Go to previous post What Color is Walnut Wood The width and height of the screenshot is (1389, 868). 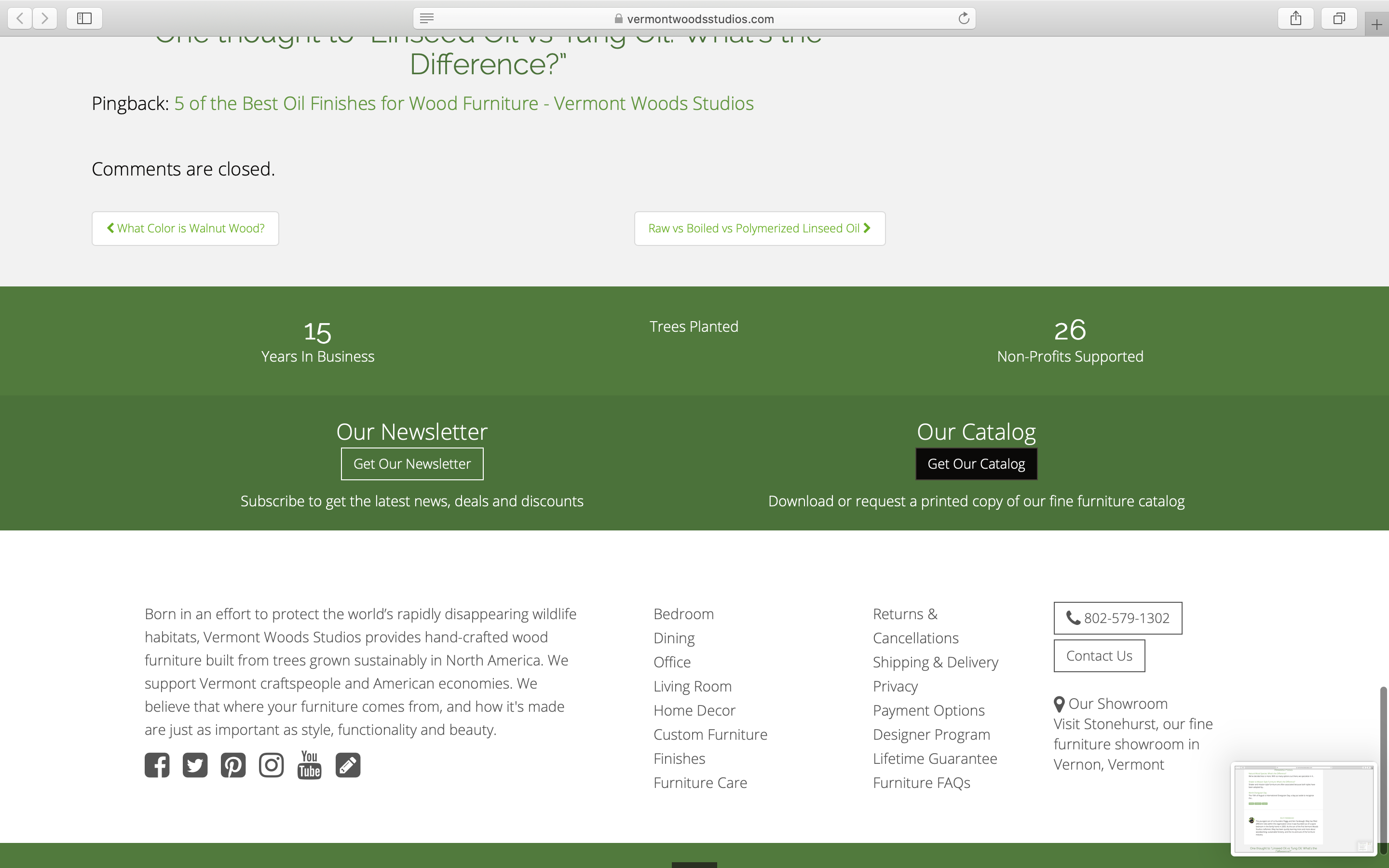[185, 229]
